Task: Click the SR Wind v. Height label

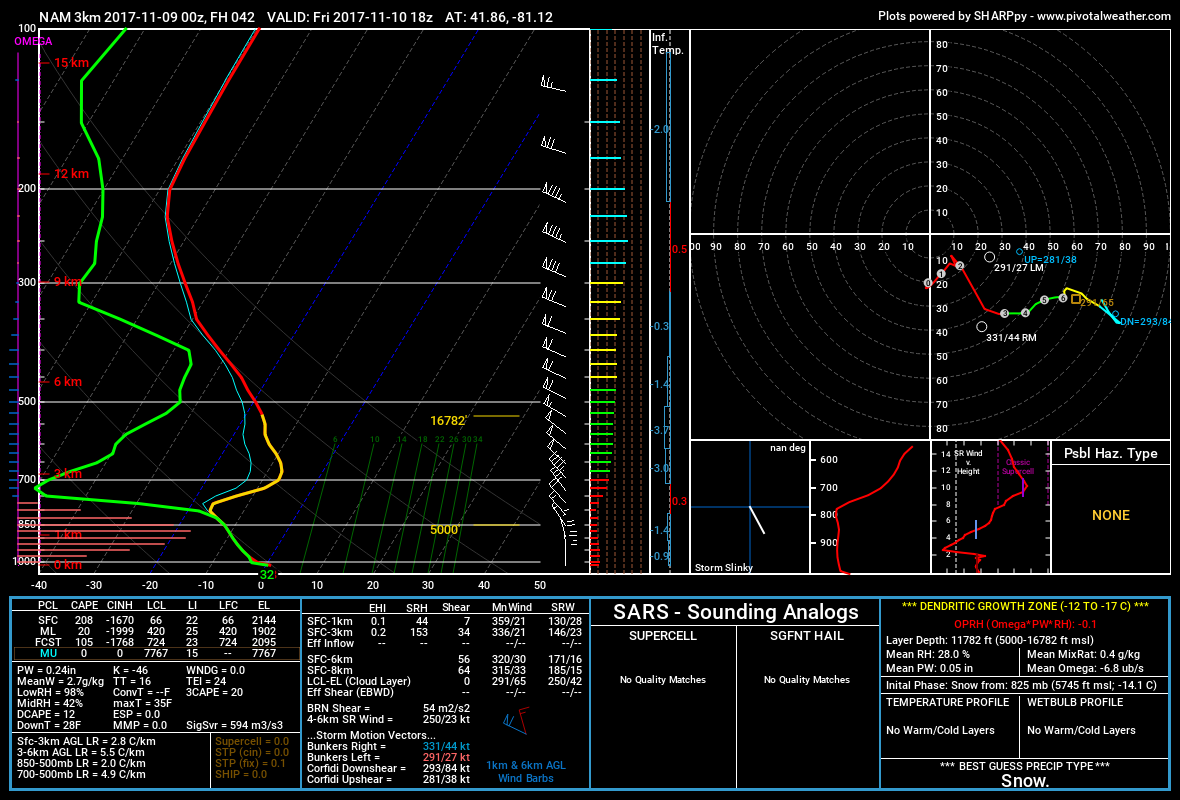Action: 969,462
